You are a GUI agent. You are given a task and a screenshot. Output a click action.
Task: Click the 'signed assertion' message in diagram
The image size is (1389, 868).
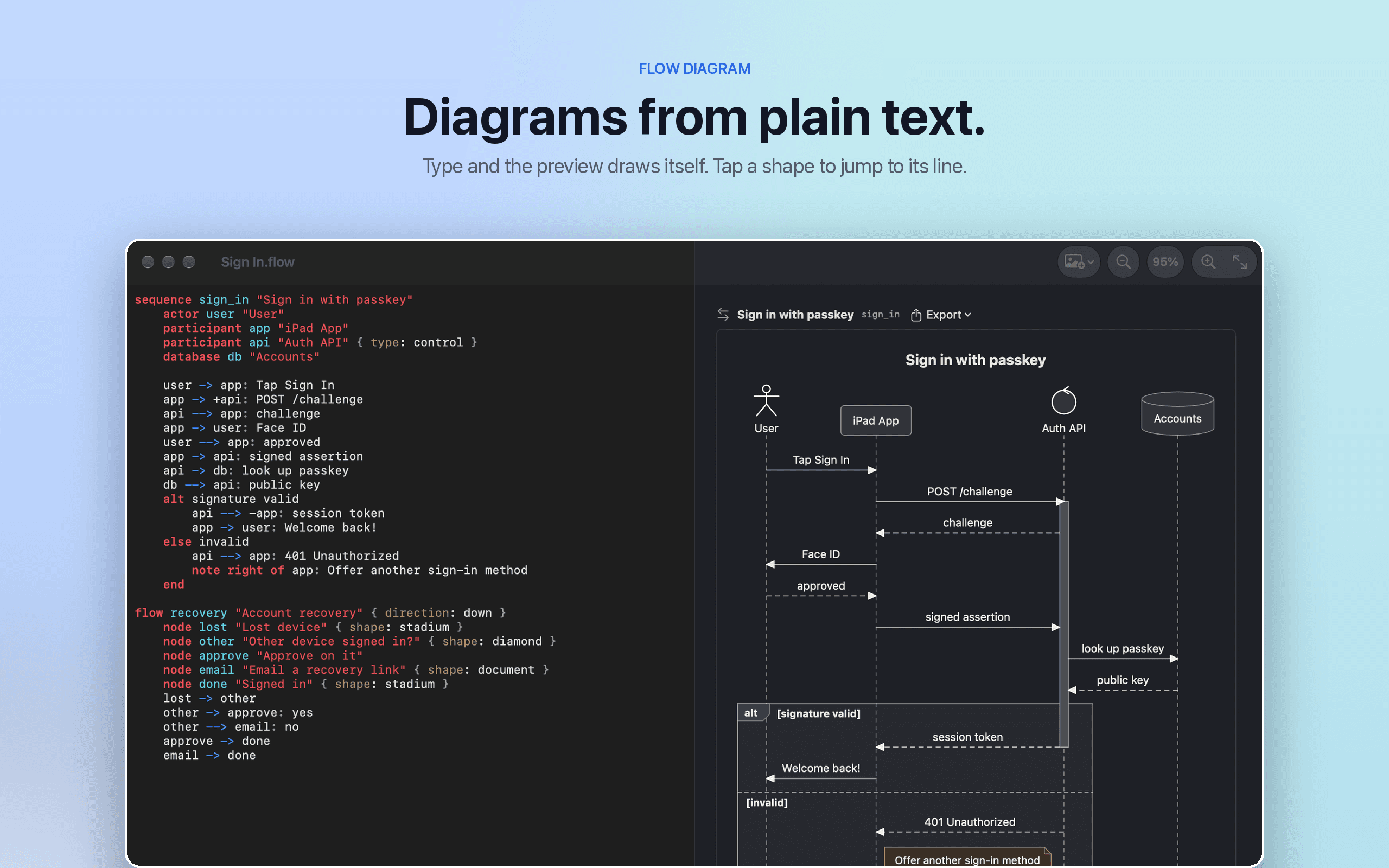pos(967,617)
